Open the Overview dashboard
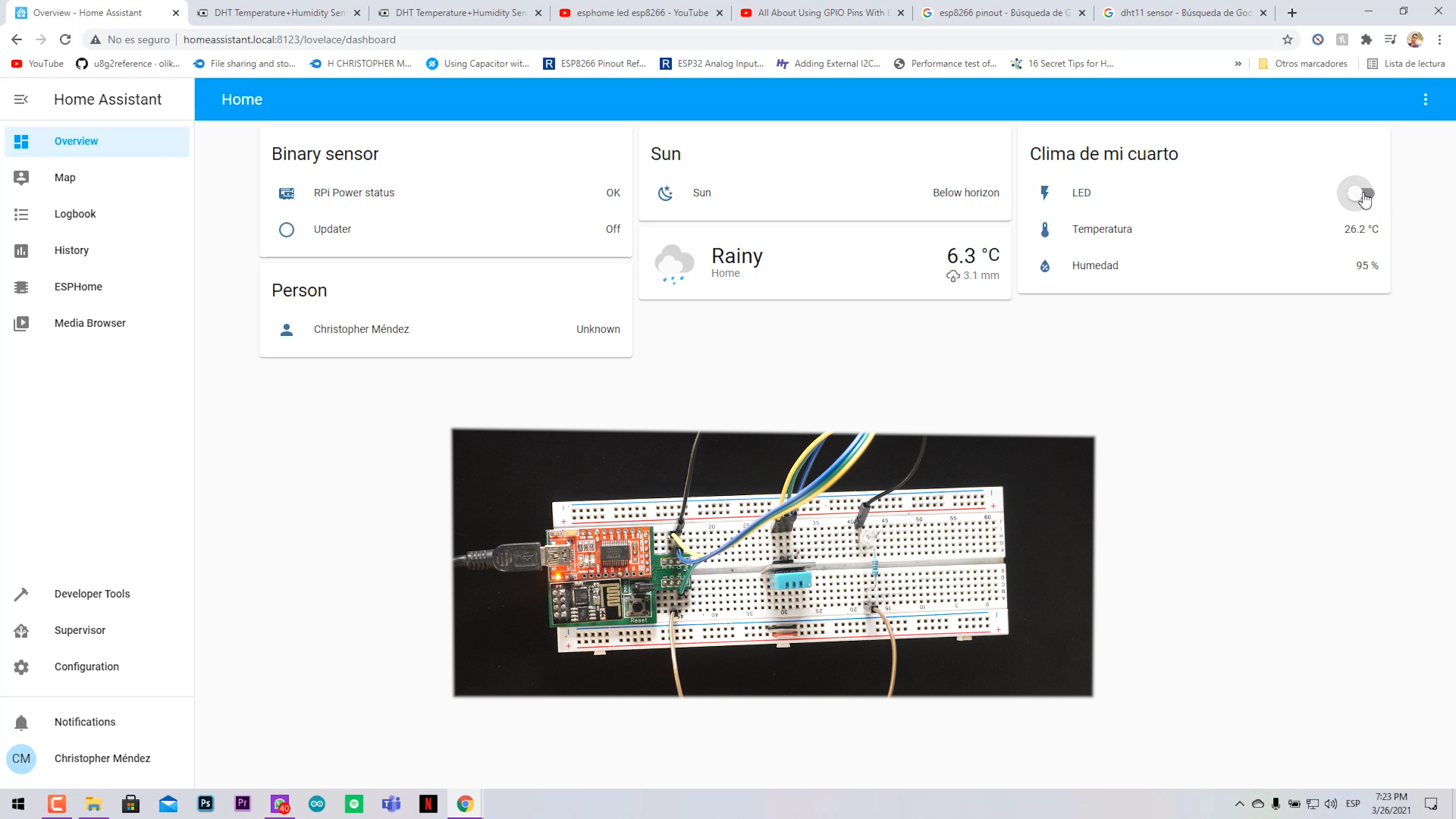1456x819 pixels. pyautogui.click(x=97, y=141)
